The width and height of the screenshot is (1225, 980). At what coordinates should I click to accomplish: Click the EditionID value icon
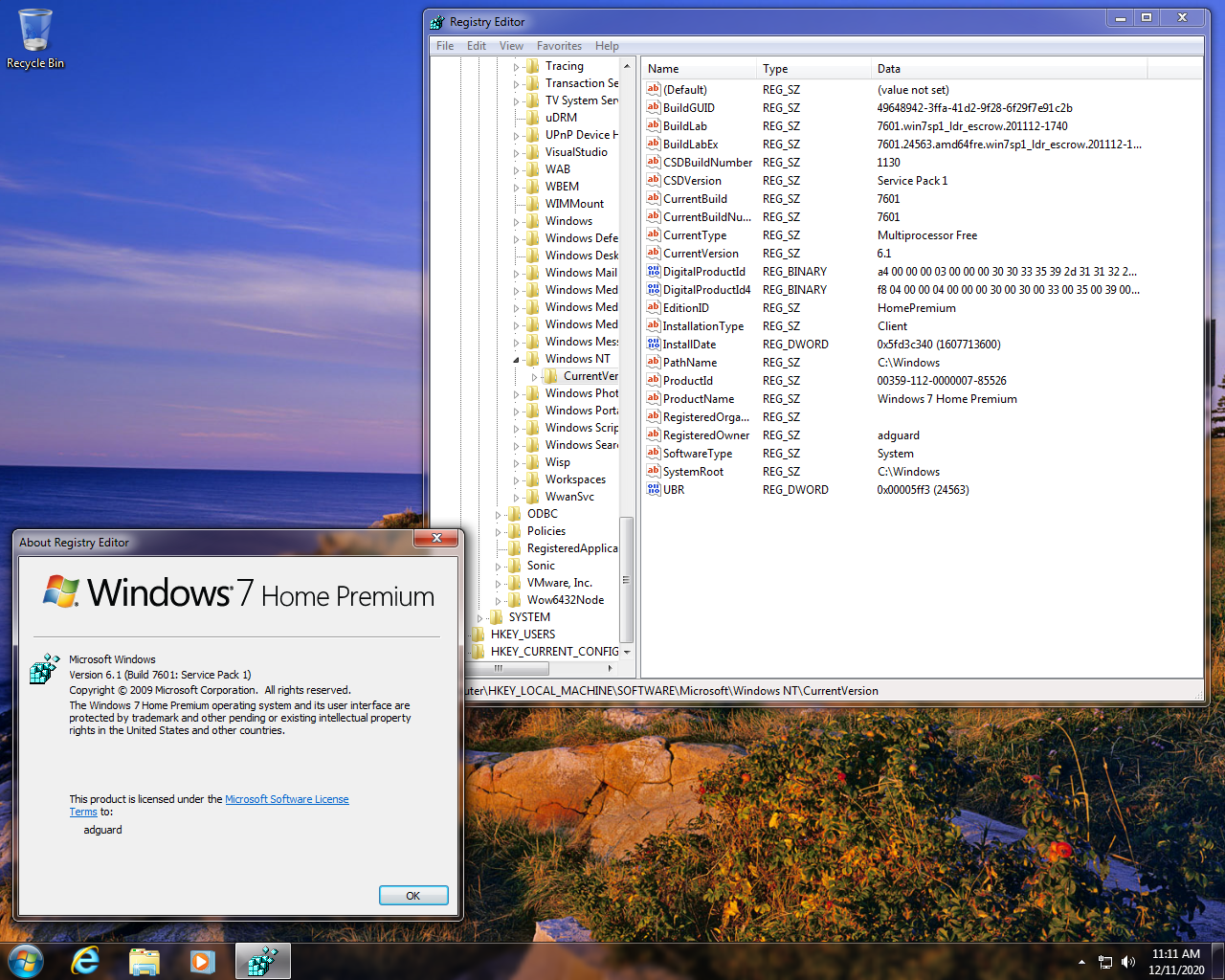654,307
